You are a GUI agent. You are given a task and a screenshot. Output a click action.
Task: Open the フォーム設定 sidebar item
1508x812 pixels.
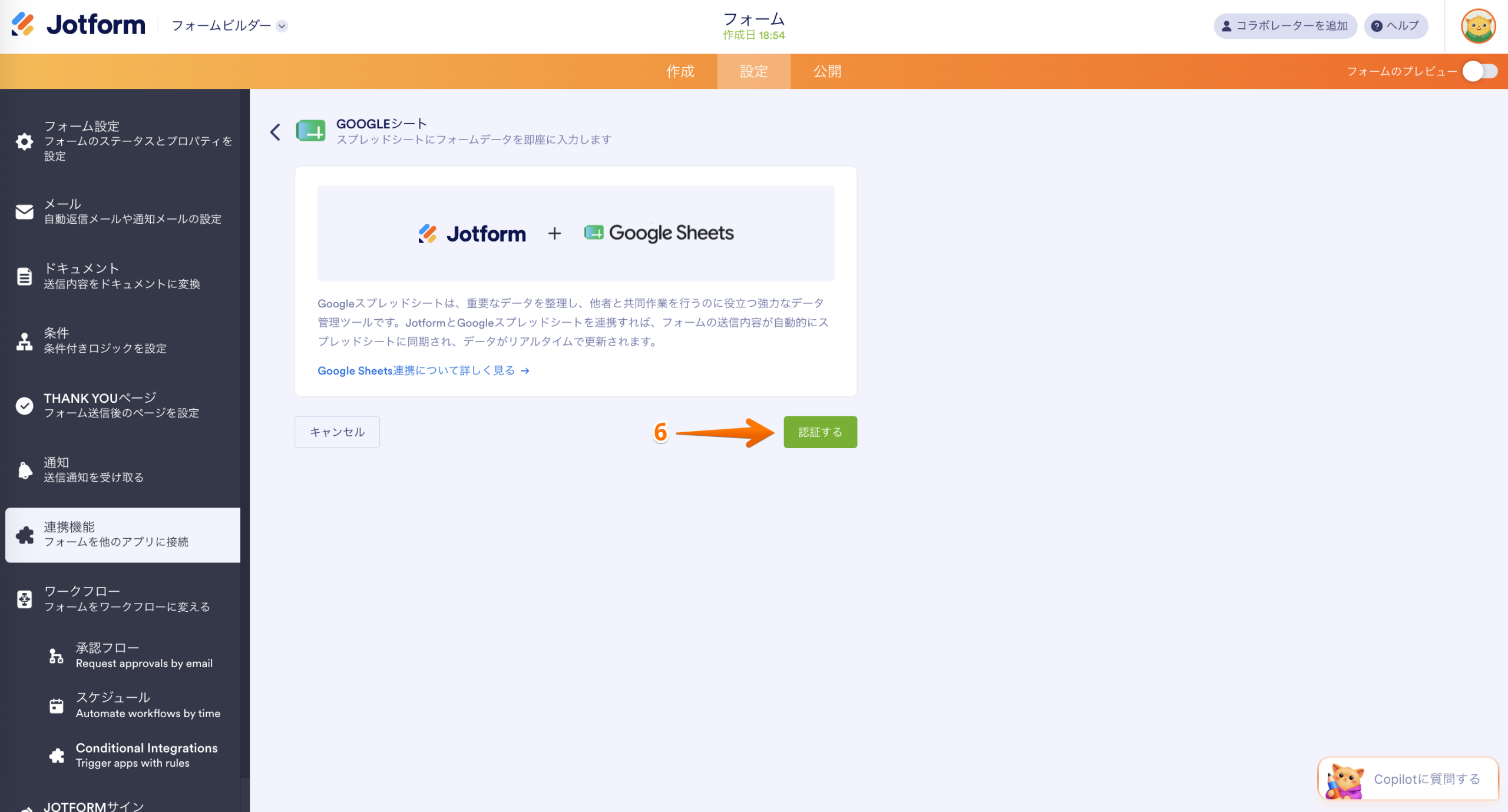pyautogui.click(x=123, y=141)
